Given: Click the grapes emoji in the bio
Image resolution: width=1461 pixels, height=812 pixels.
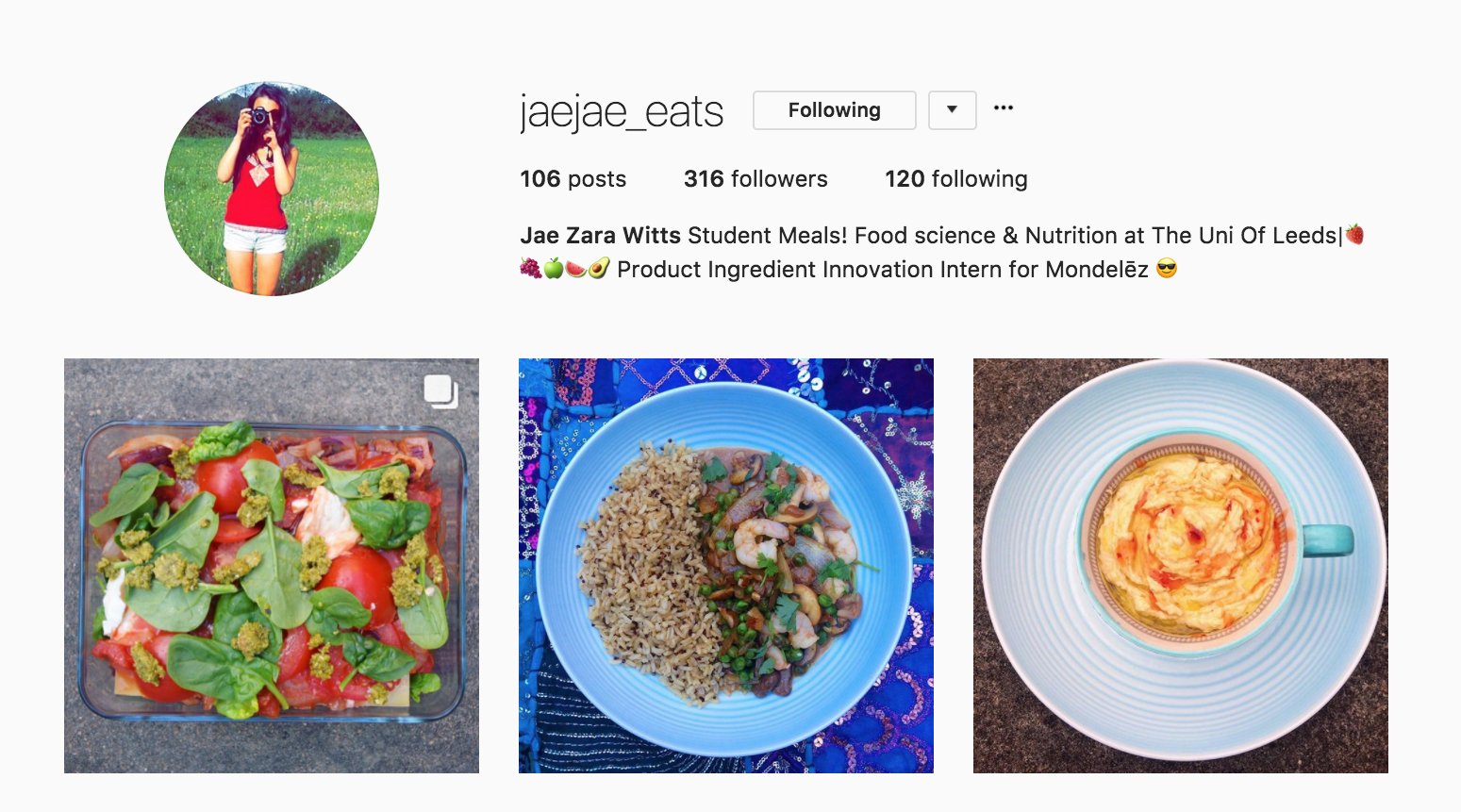Looking at the screenshot, I should point(532,270).
